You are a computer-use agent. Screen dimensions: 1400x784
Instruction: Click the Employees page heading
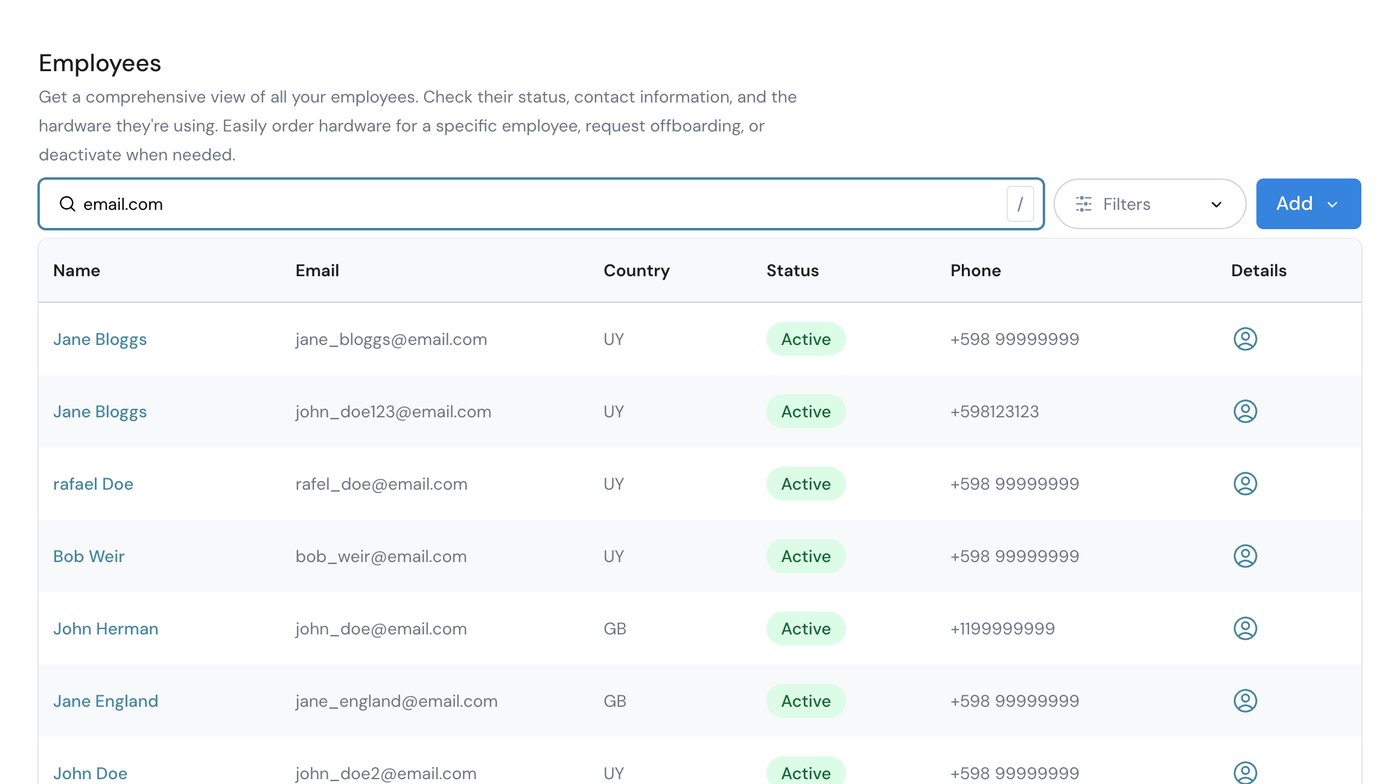point(100,63)
